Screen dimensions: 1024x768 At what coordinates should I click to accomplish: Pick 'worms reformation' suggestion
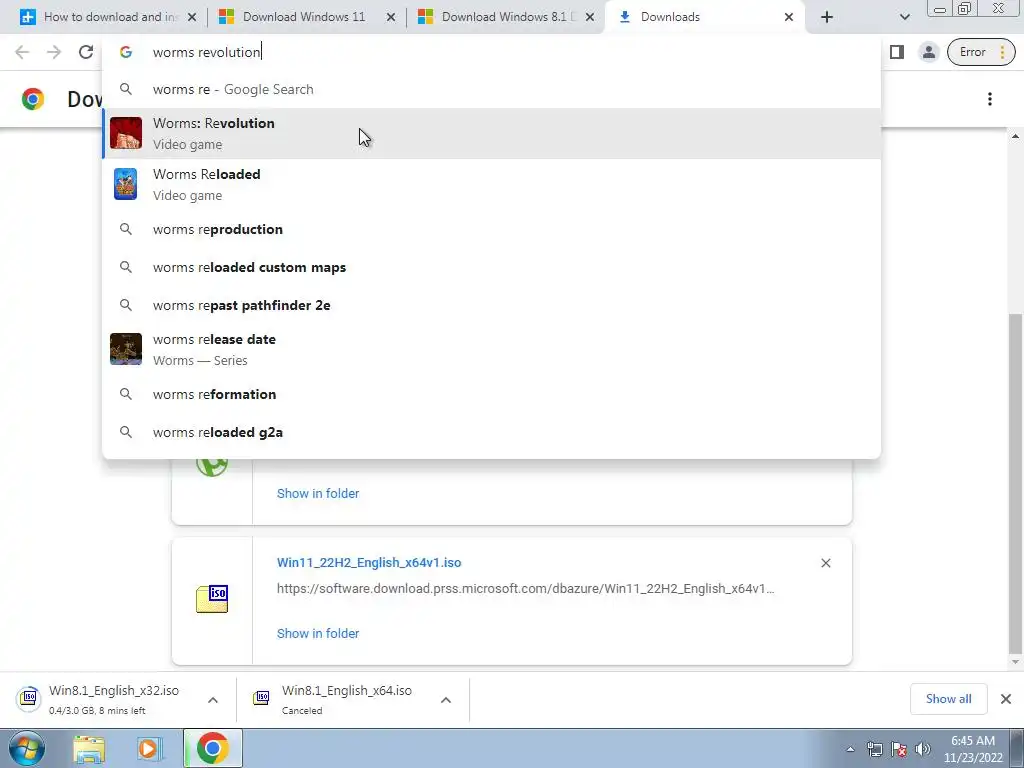[x=491, y=394]
